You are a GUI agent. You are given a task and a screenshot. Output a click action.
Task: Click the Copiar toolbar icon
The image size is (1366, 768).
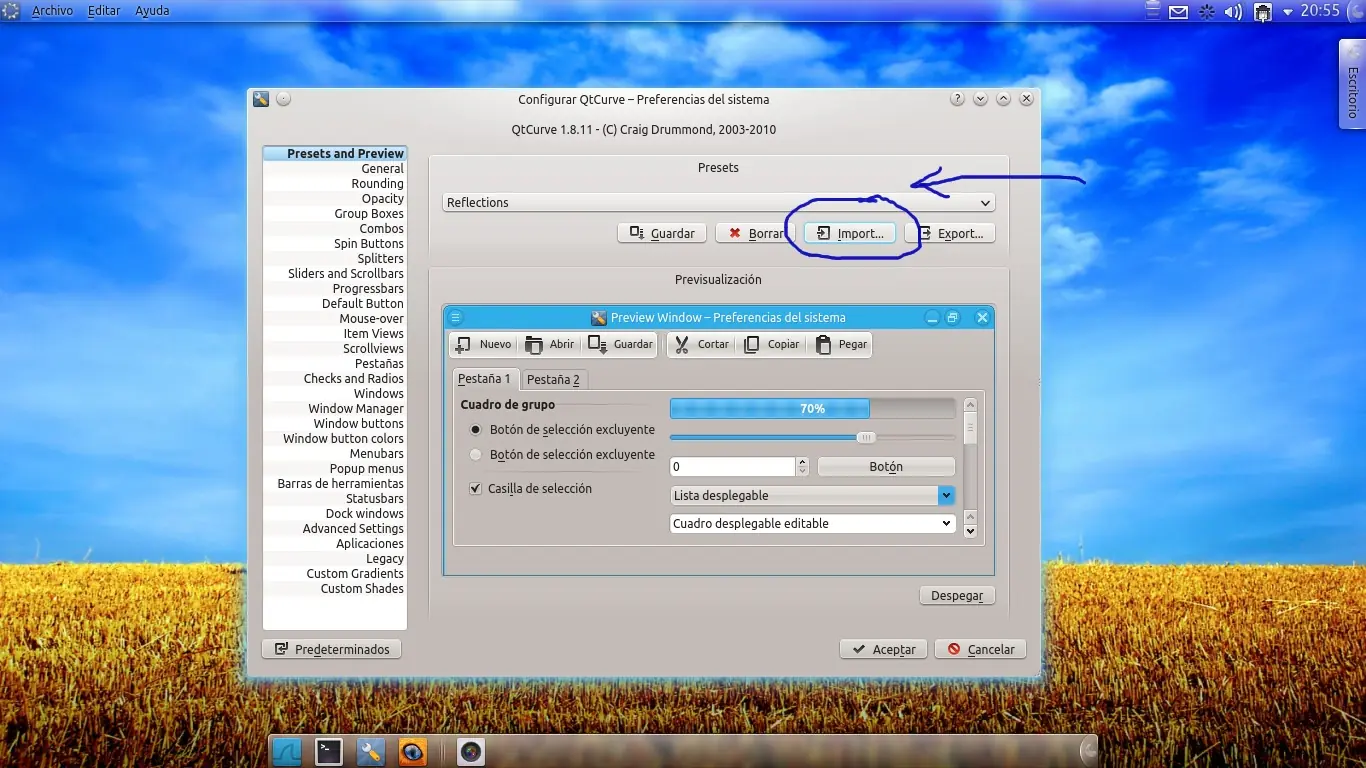tap(752, 345)
